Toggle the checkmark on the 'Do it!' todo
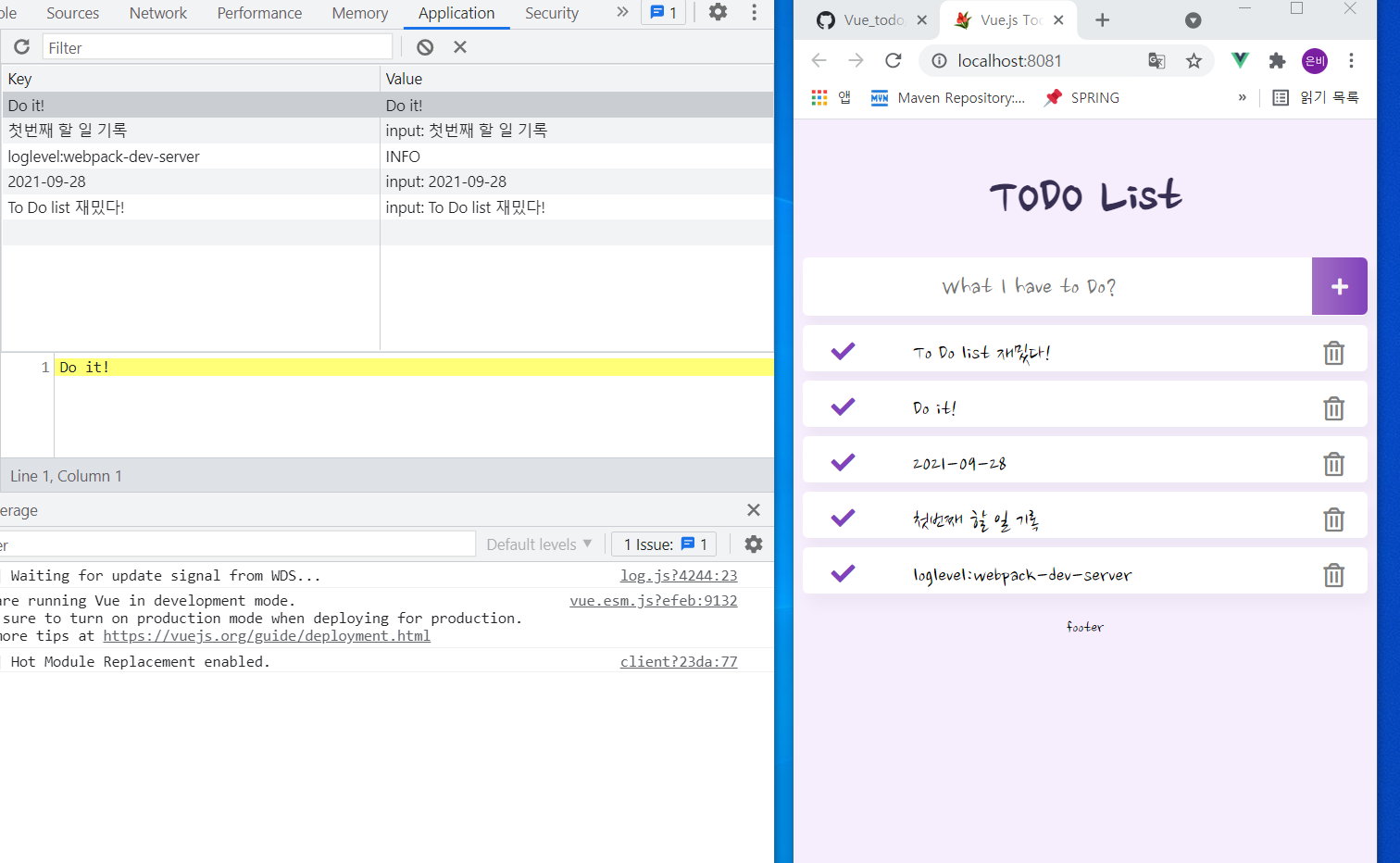The width and height of the screenshot is (1400, 863). (843, 407)
